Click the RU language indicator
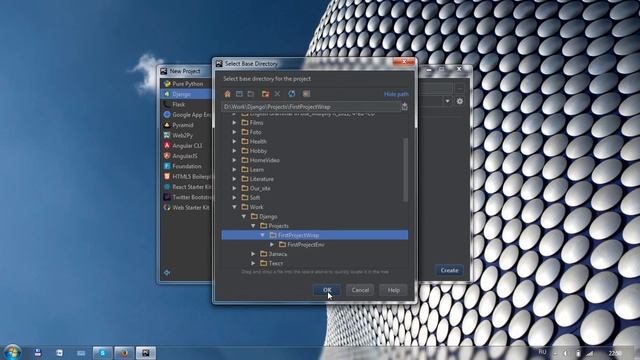Image resolution: width=640 pixels, height=360 pixels. pos(542,352)
